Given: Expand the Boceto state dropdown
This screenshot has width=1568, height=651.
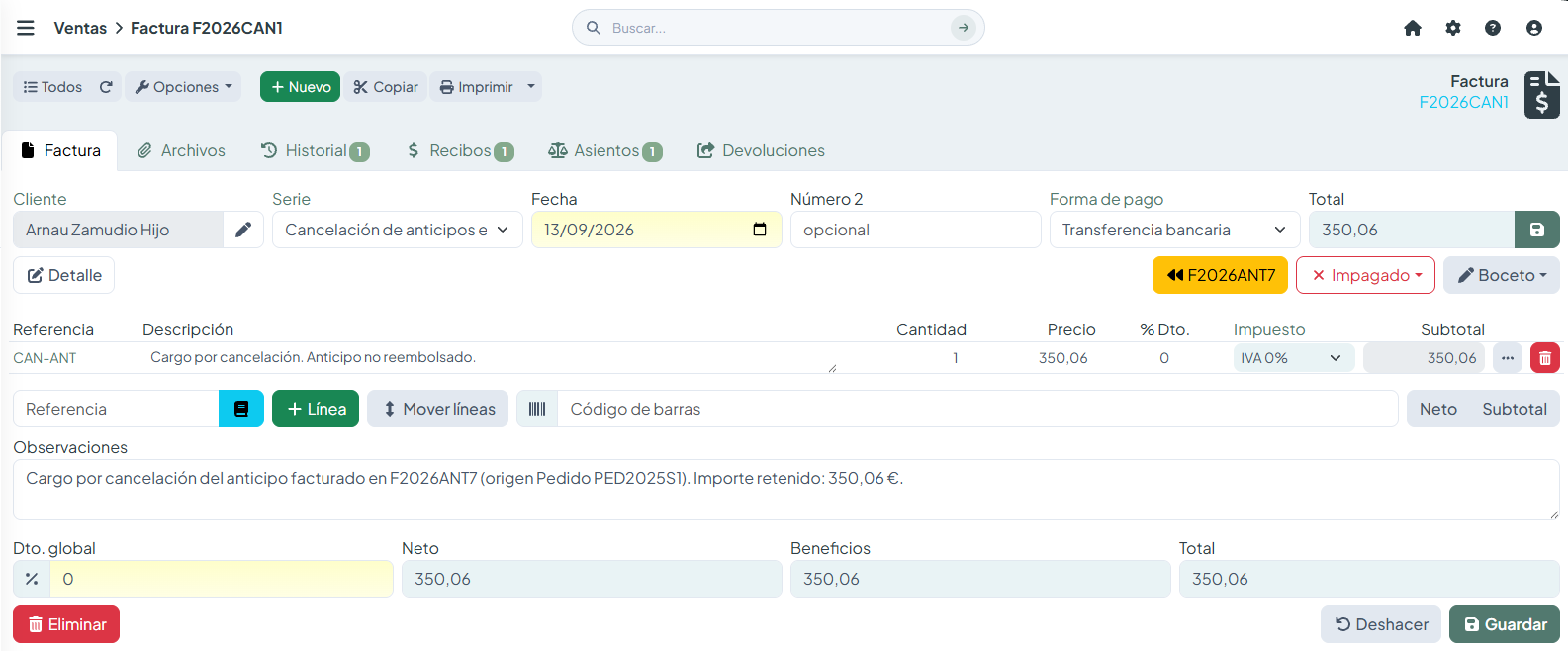Looking at the screenshot, I should tap(1502, 275).
